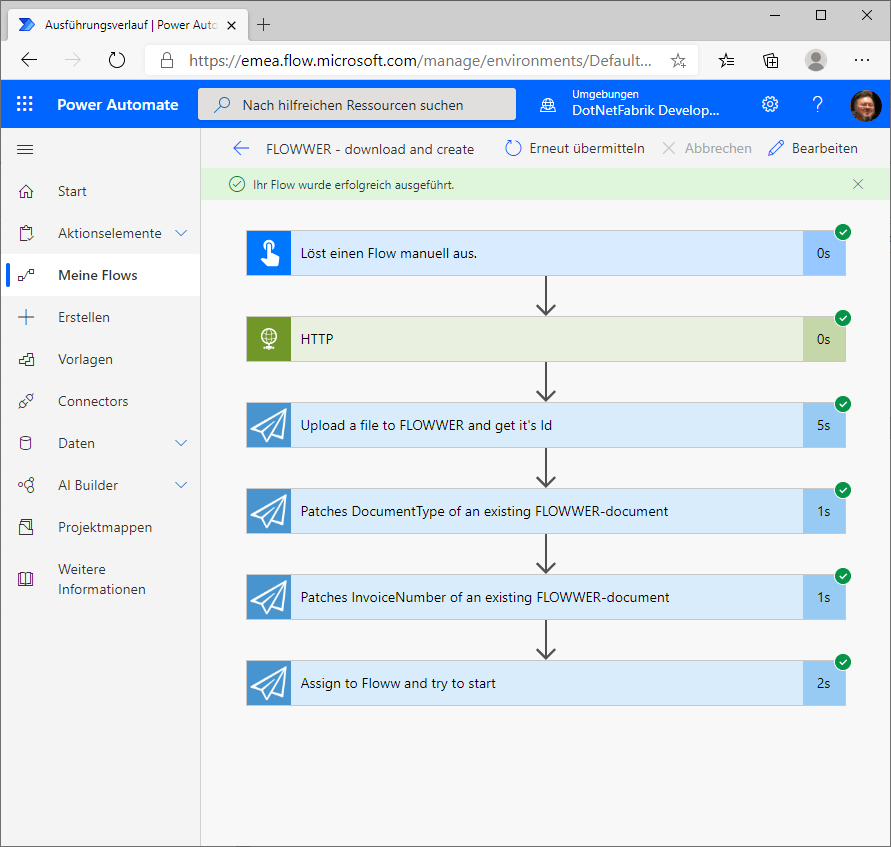
Task: Click paper plane icon of Patches InvoiceNumber step
Action: pos(269,598)
